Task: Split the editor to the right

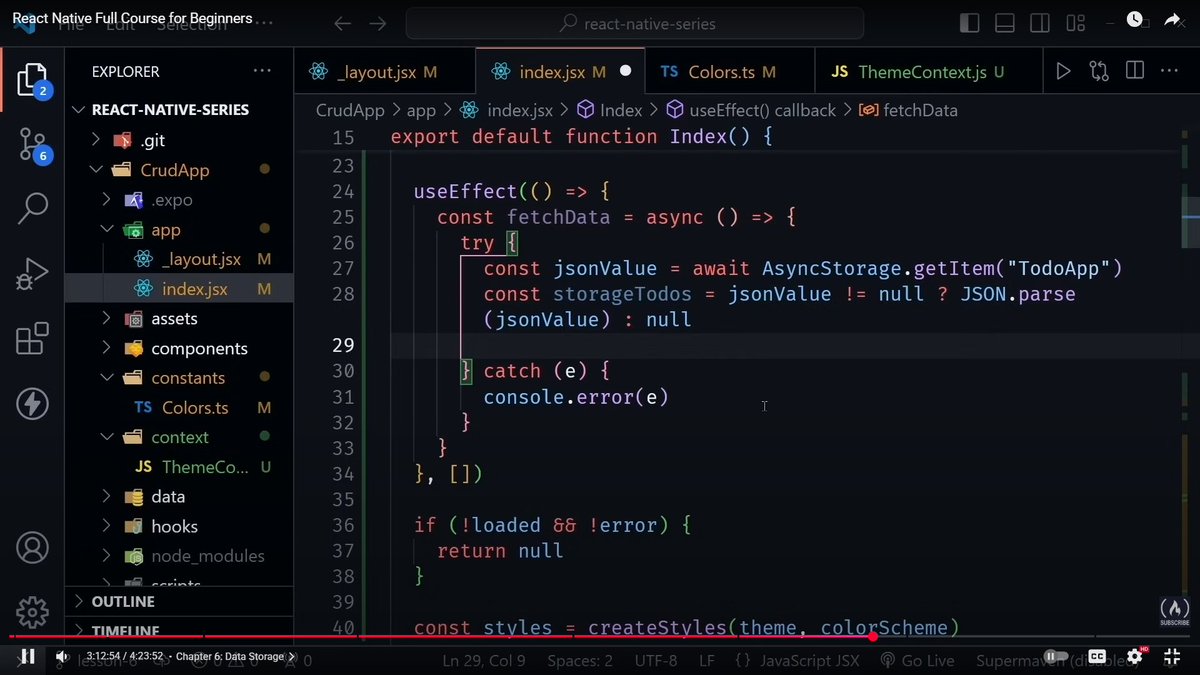Action: pyautogui.click(x=1134, y=71)
